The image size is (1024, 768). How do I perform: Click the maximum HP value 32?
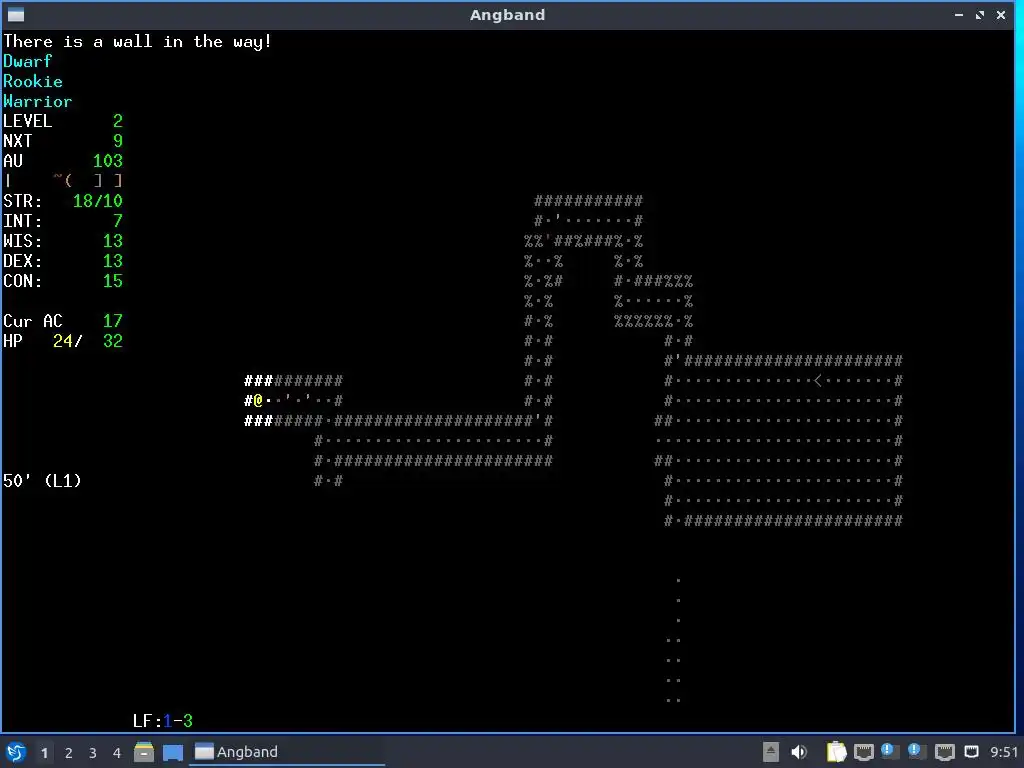point(113,341)
